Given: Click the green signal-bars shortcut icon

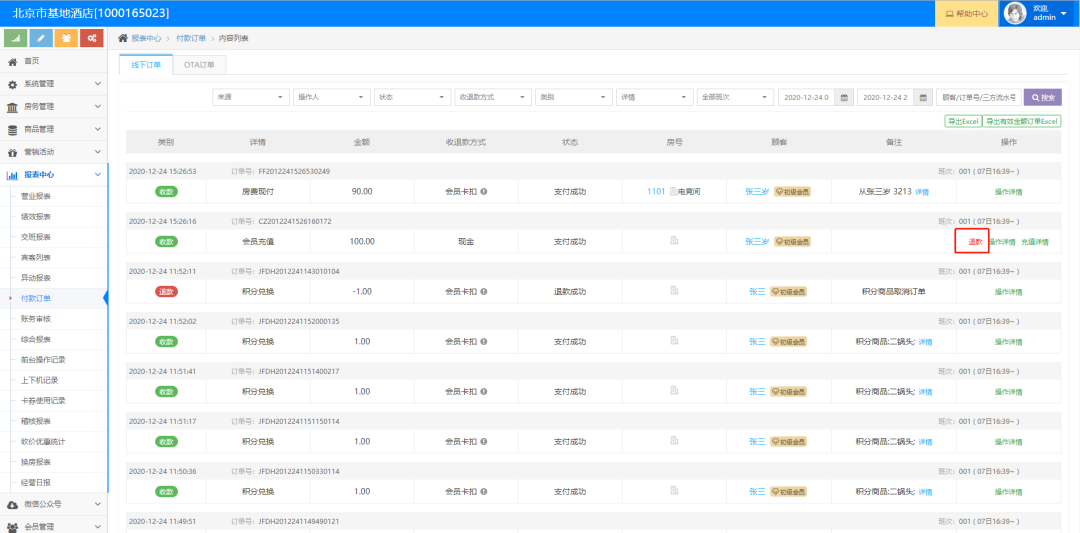Looking at the screenshot, I should pos(16,38).
